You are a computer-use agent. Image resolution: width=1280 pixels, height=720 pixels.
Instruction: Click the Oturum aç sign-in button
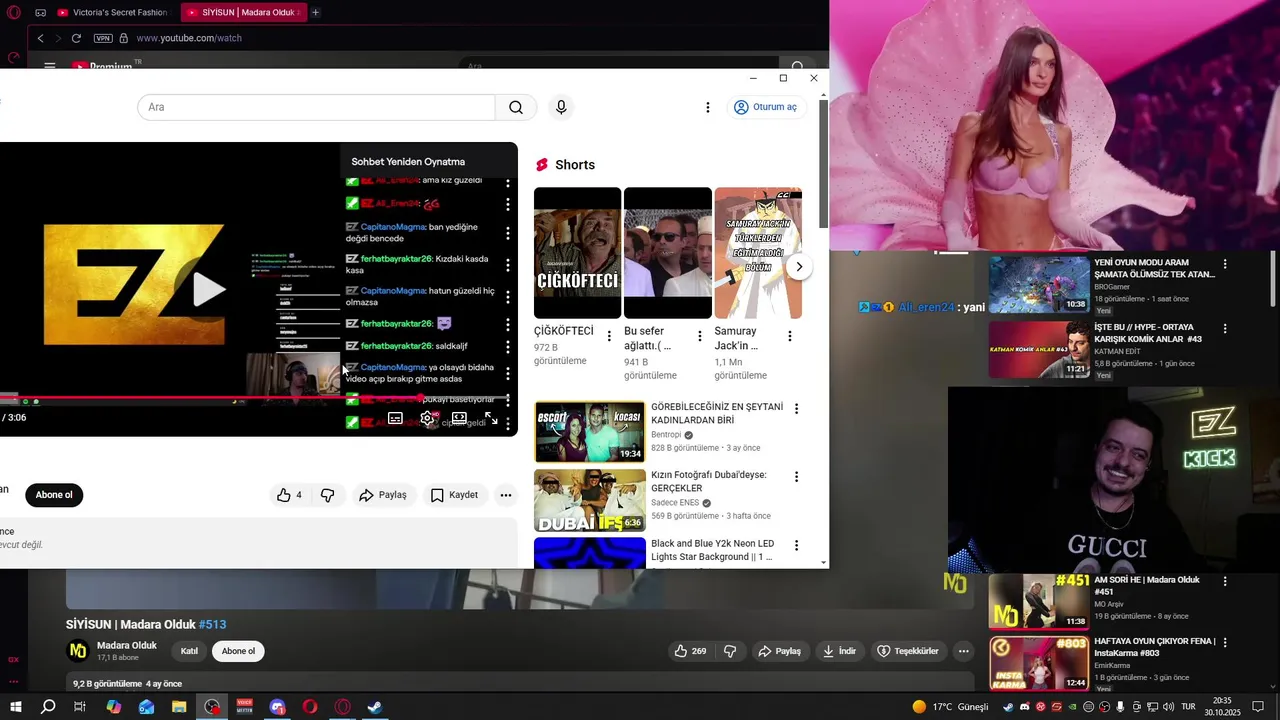tap(766, 107)
